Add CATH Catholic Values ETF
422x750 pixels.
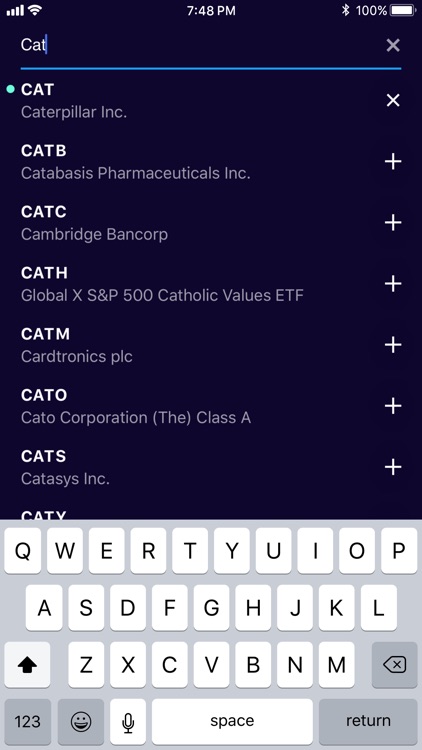(x=393, y=284)
